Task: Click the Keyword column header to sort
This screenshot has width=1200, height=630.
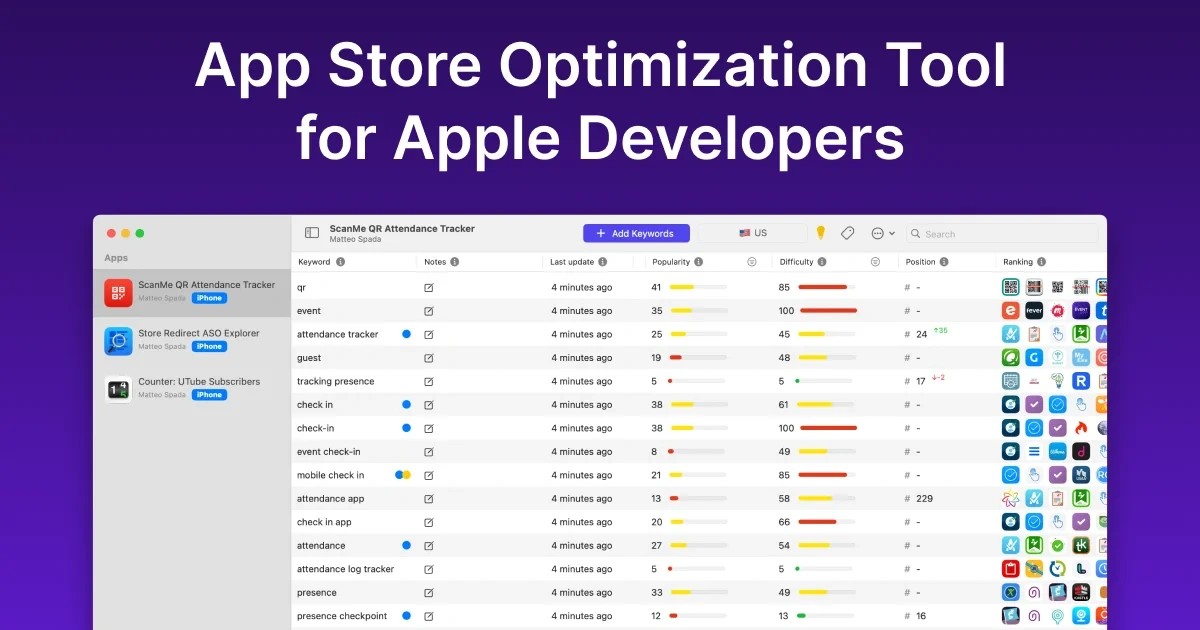Action: pyautogui.click(x=317, y=261)
